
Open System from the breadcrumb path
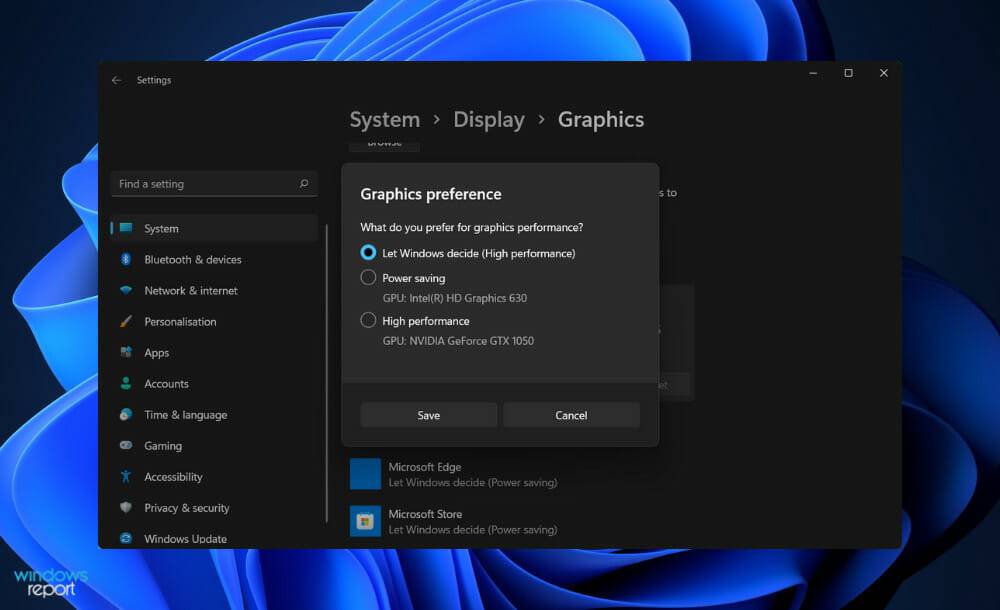384,119
